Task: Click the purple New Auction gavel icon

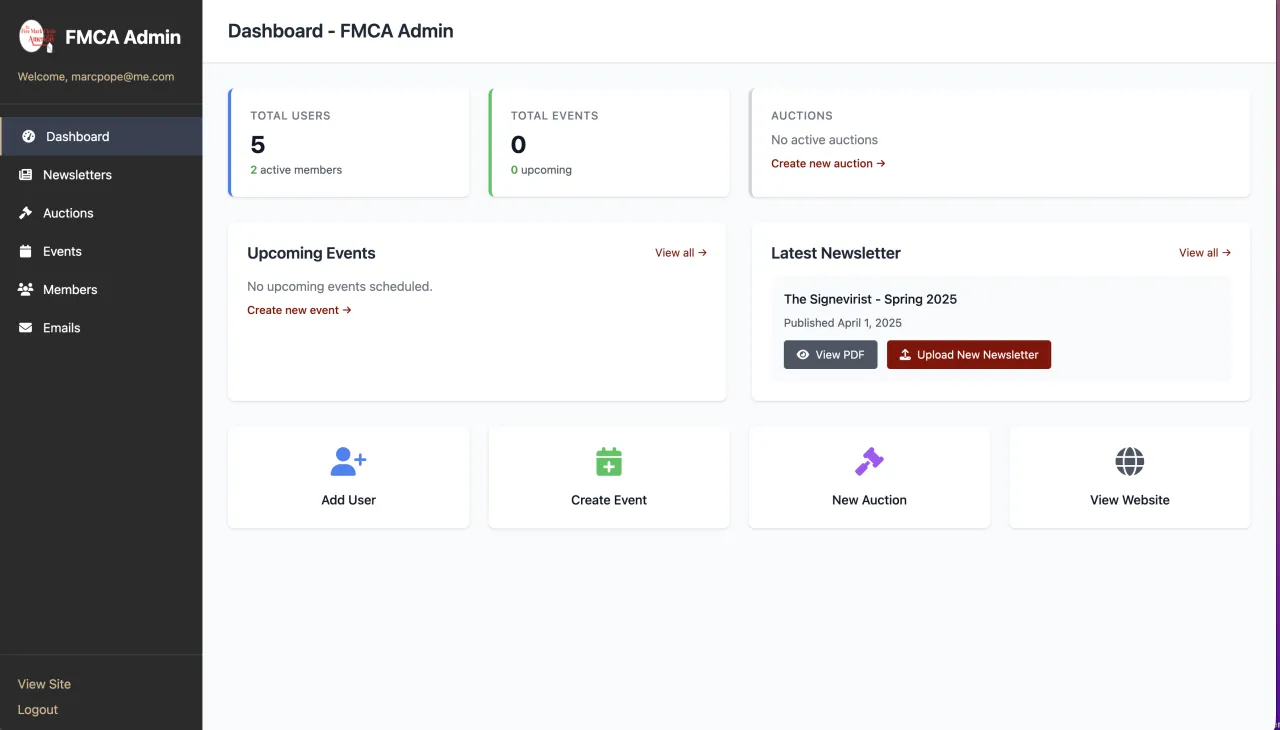Action: coord(869,461)
